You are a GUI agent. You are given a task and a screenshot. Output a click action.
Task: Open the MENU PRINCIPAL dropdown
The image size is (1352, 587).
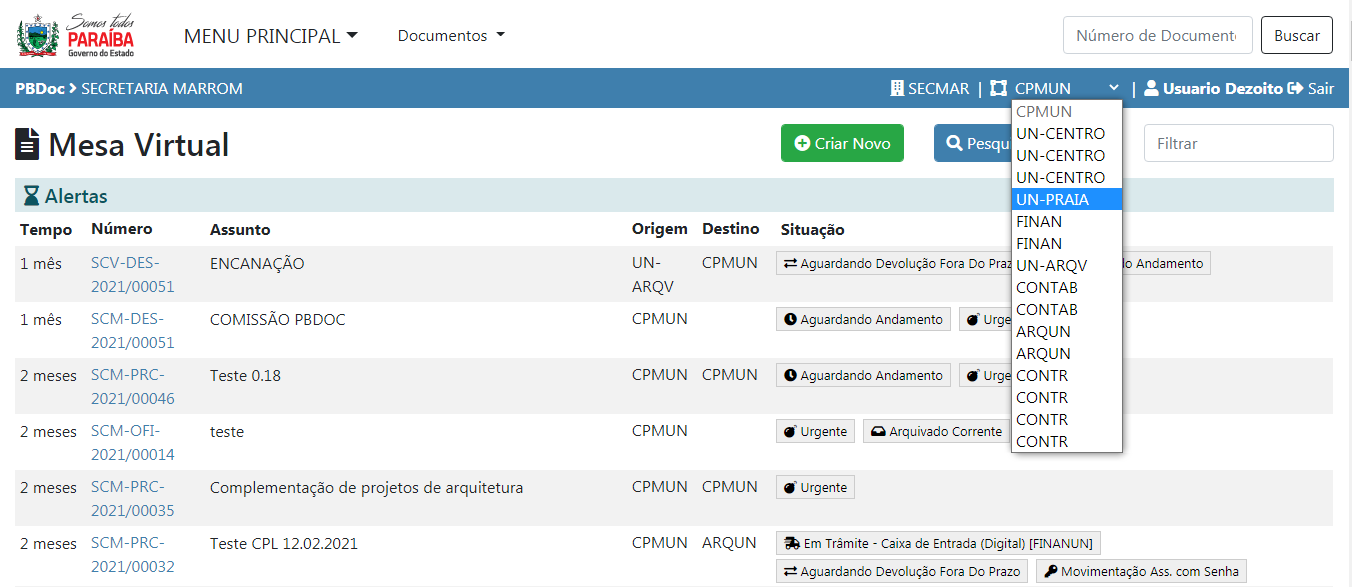270,36
